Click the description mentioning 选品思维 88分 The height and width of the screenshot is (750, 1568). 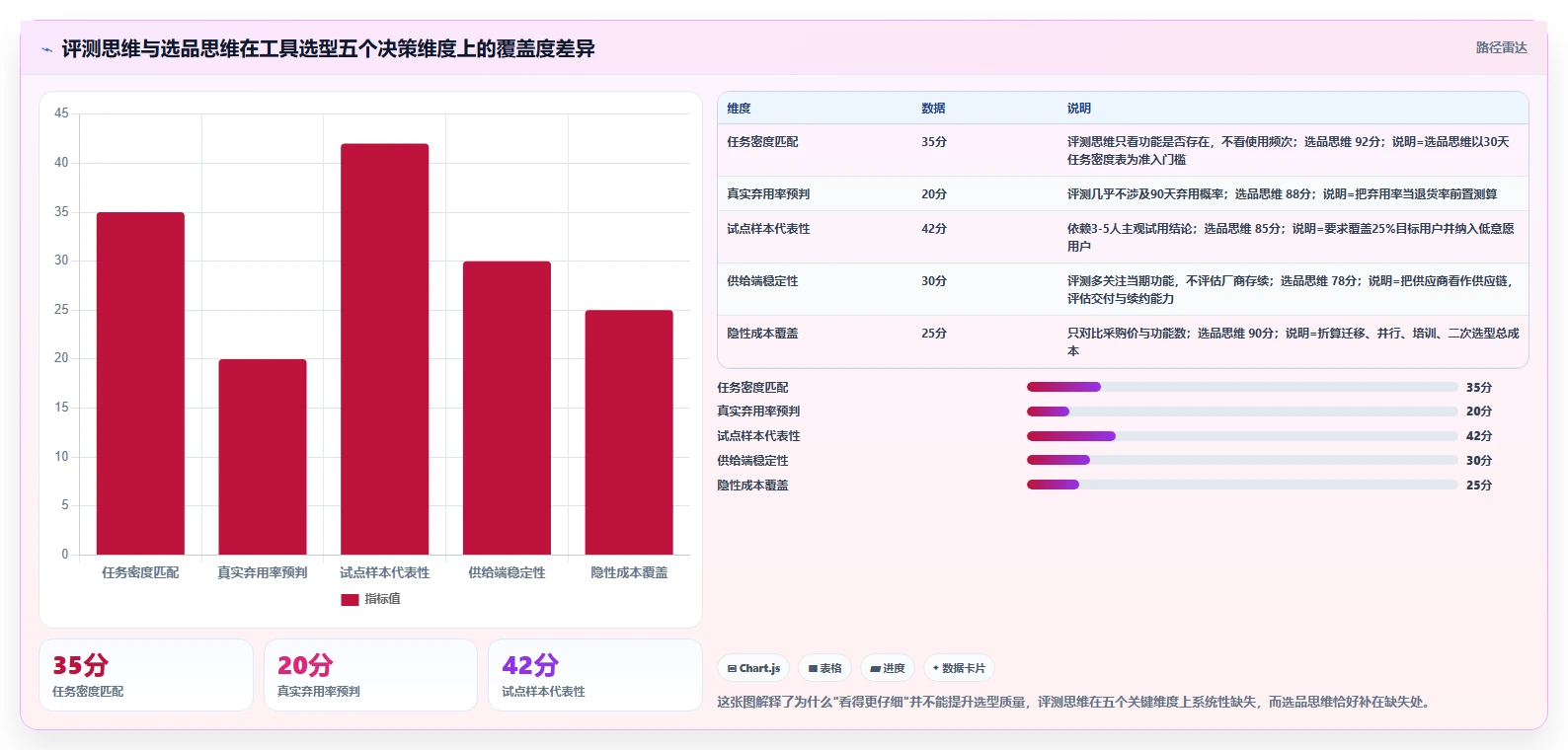(x=1282, y=194)
